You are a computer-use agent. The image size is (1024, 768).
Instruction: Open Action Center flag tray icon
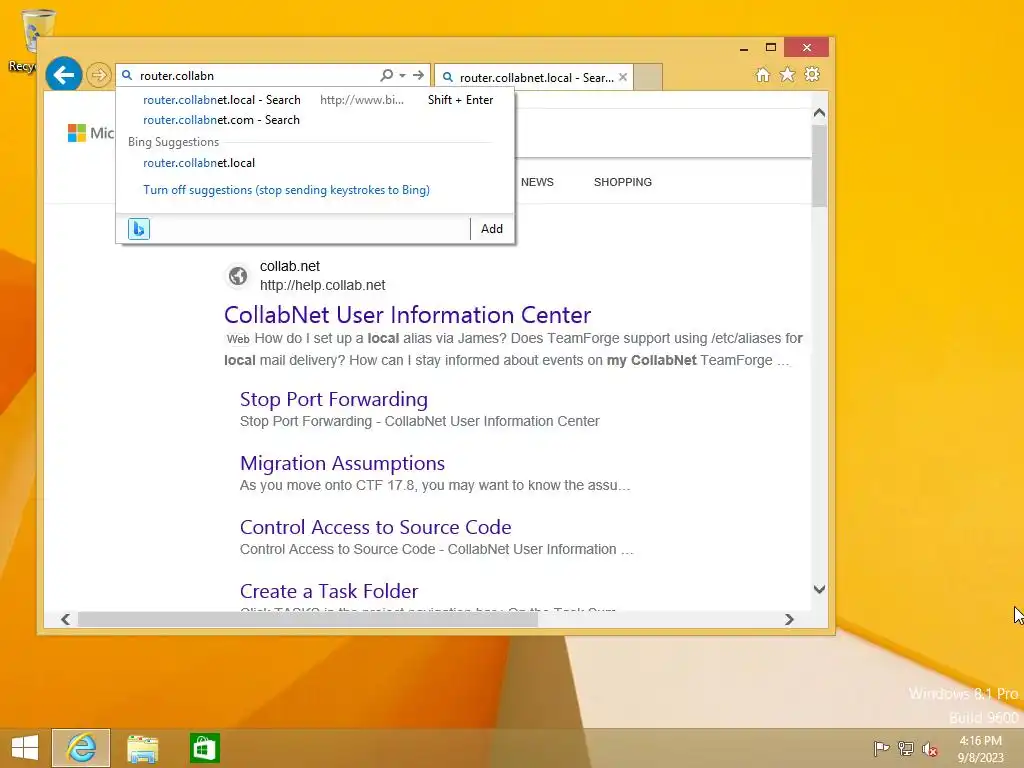click(881, 748)
